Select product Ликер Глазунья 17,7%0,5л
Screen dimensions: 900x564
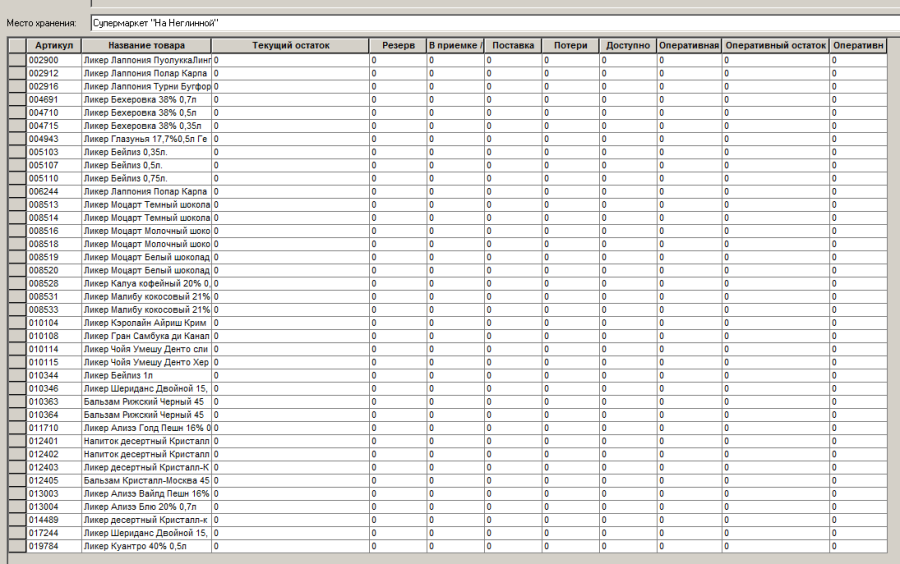tap(146, 139)
